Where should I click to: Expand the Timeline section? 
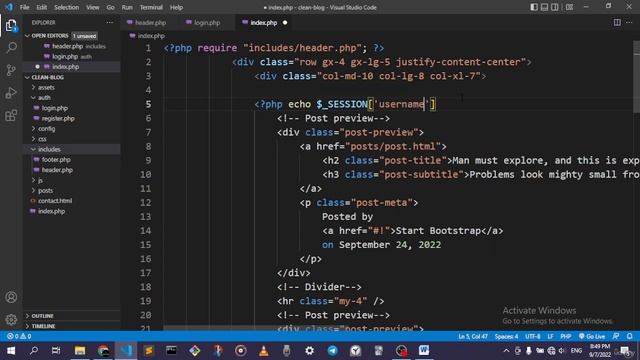coord(71,326)
